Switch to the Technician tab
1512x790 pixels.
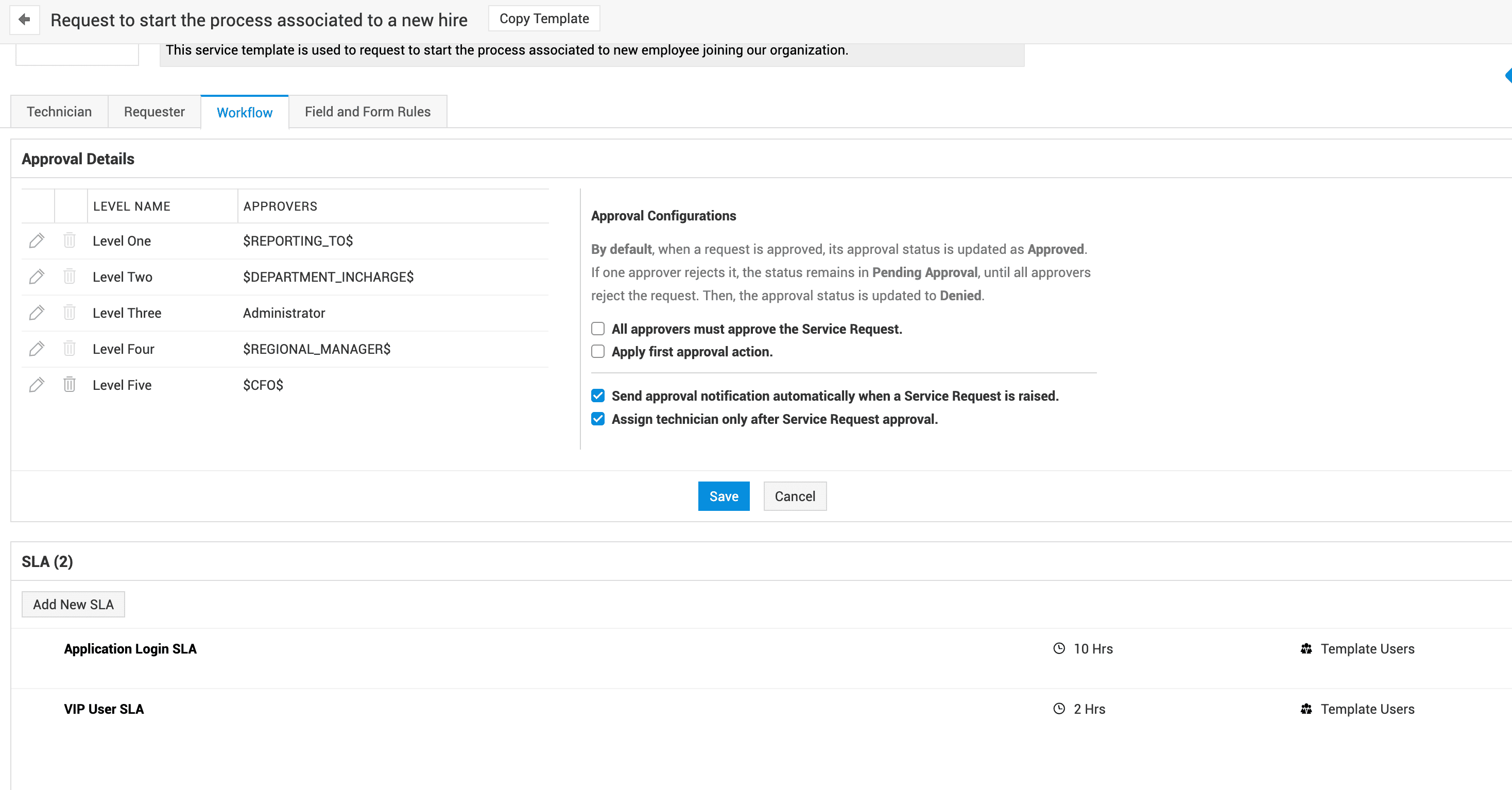point(59,112)
